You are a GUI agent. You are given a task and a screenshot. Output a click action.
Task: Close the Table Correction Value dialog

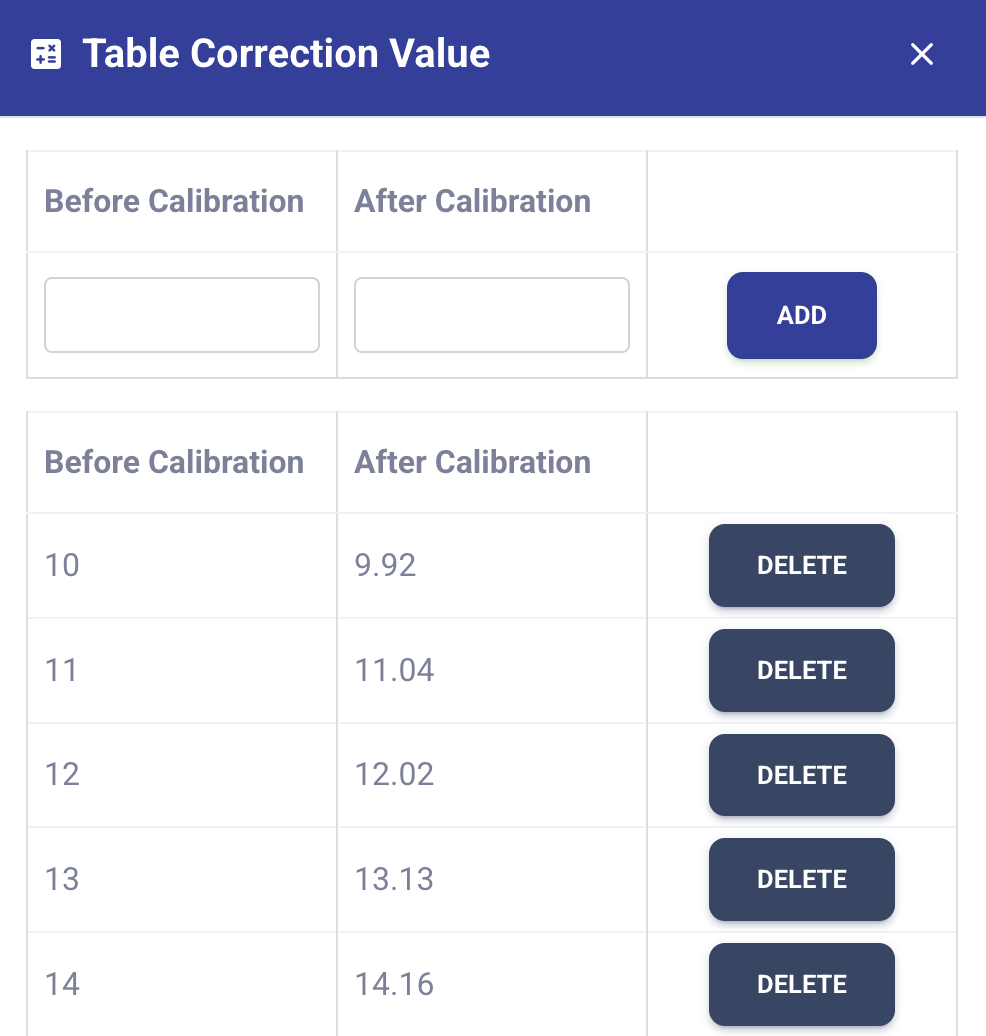point(921,54)
